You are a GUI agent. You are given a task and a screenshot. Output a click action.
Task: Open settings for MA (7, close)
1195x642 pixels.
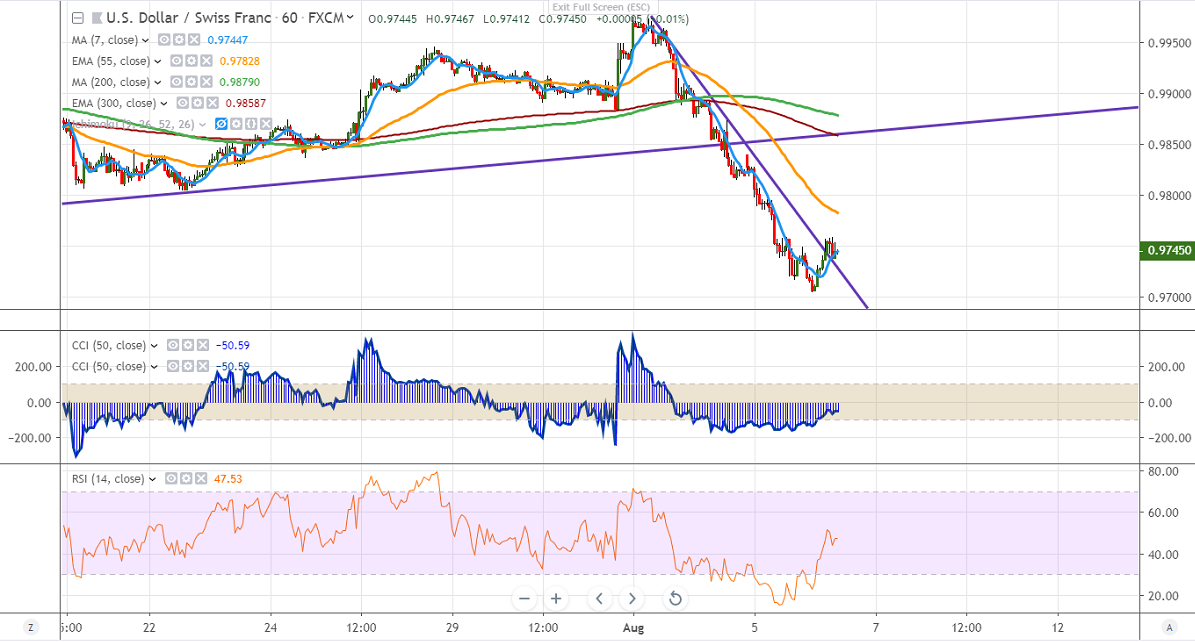point(179,40)
